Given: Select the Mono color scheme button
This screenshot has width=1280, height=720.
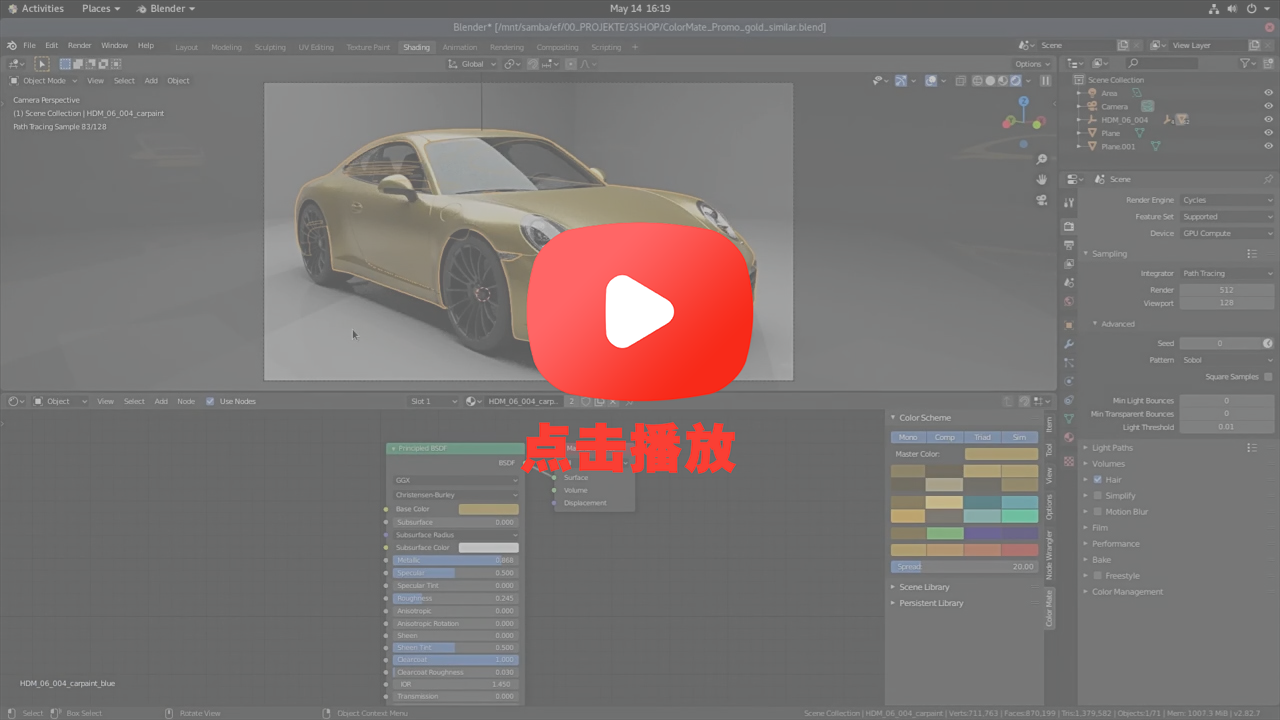Looking at the screenshot, I should point(908,437).
